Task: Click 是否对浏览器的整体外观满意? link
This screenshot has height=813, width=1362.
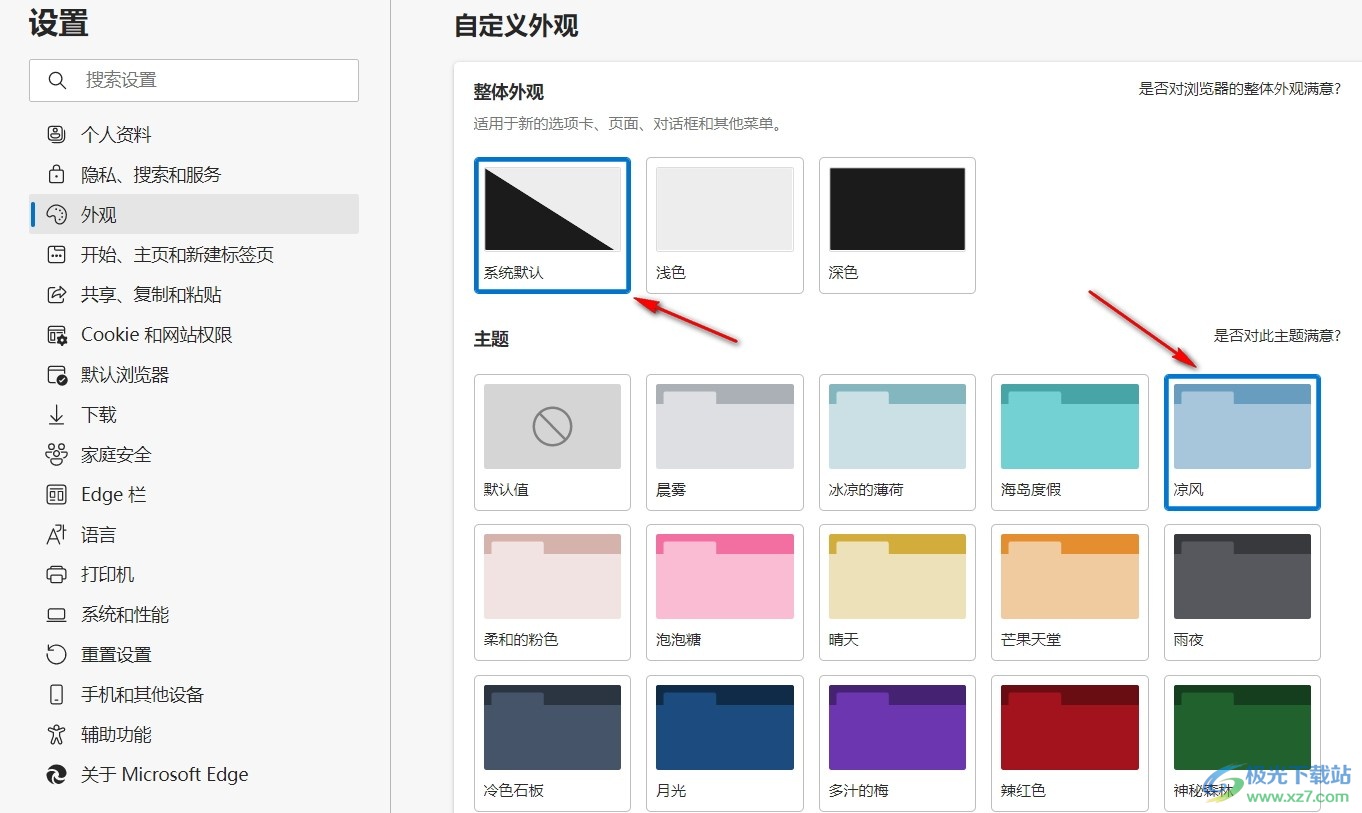Action: coord(1240,89)
